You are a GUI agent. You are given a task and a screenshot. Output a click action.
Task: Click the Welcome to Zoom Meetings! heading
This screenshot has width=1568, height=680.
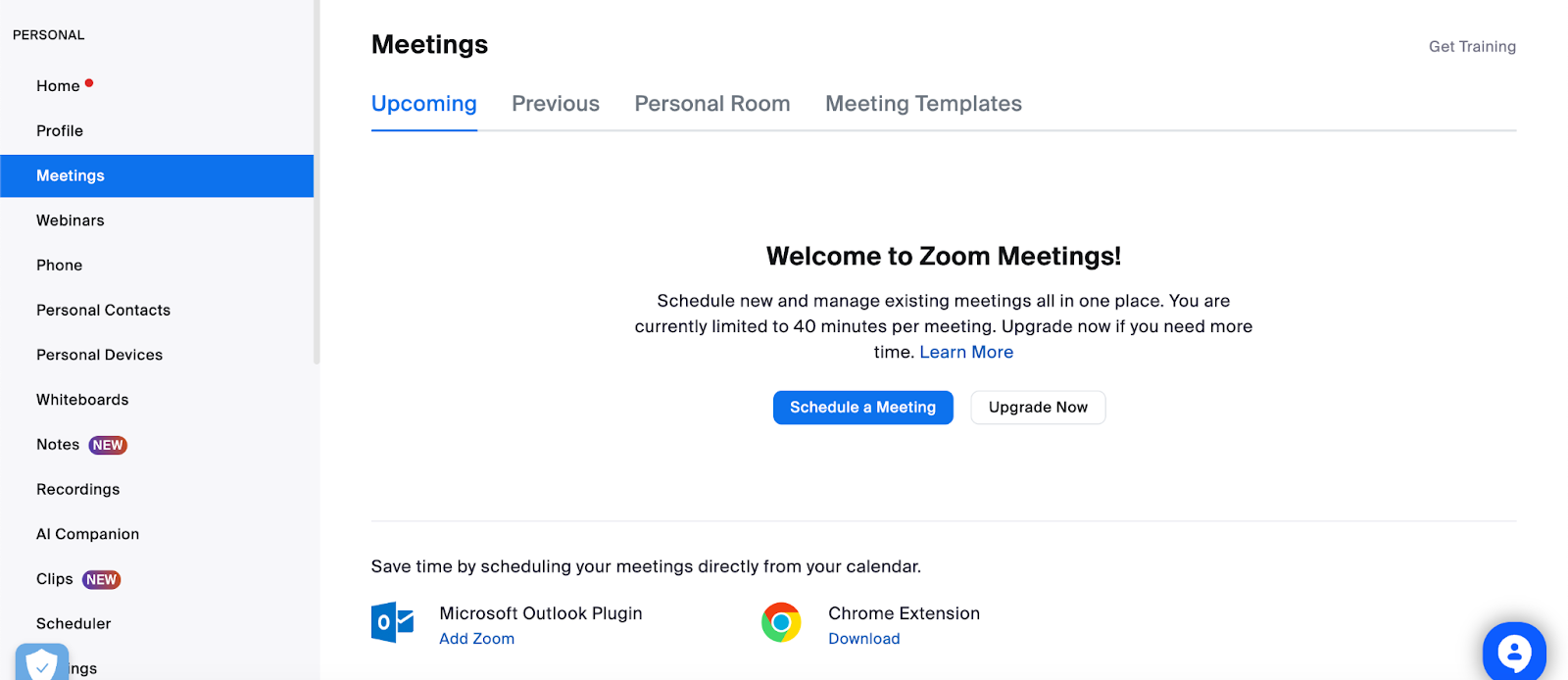tap(944, 257)
